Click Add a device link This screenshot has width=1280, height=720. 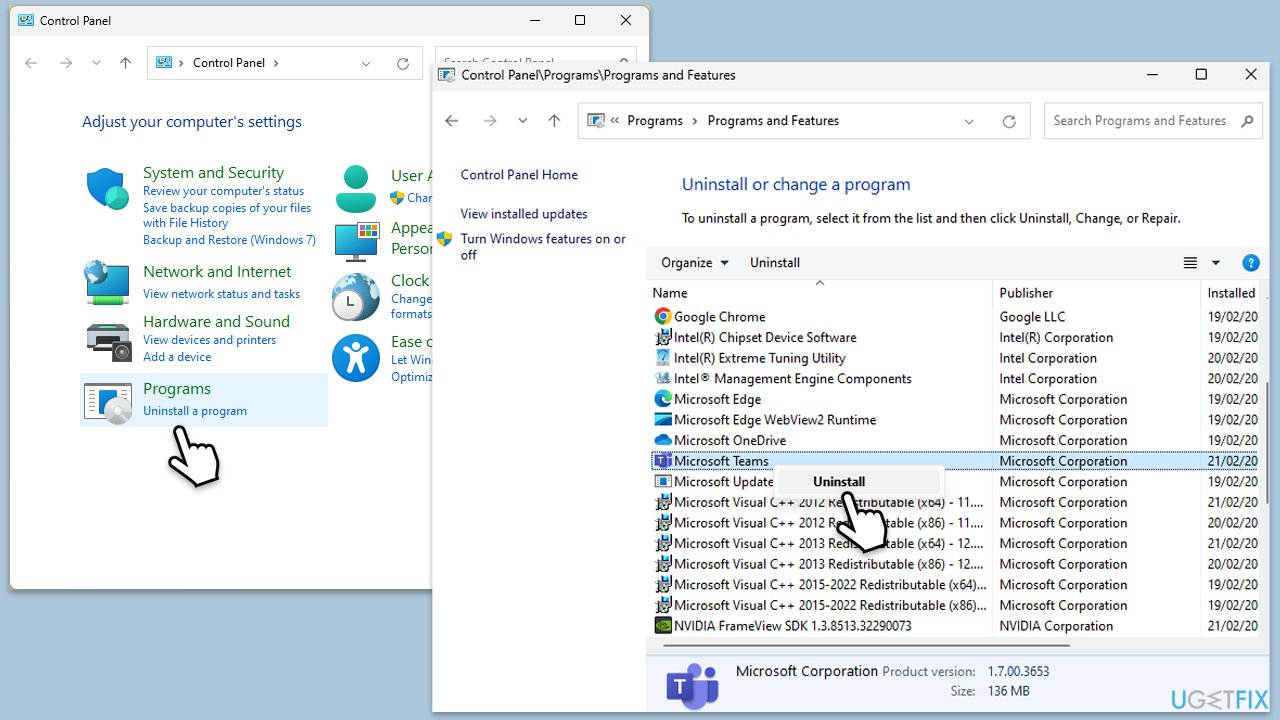177,357
